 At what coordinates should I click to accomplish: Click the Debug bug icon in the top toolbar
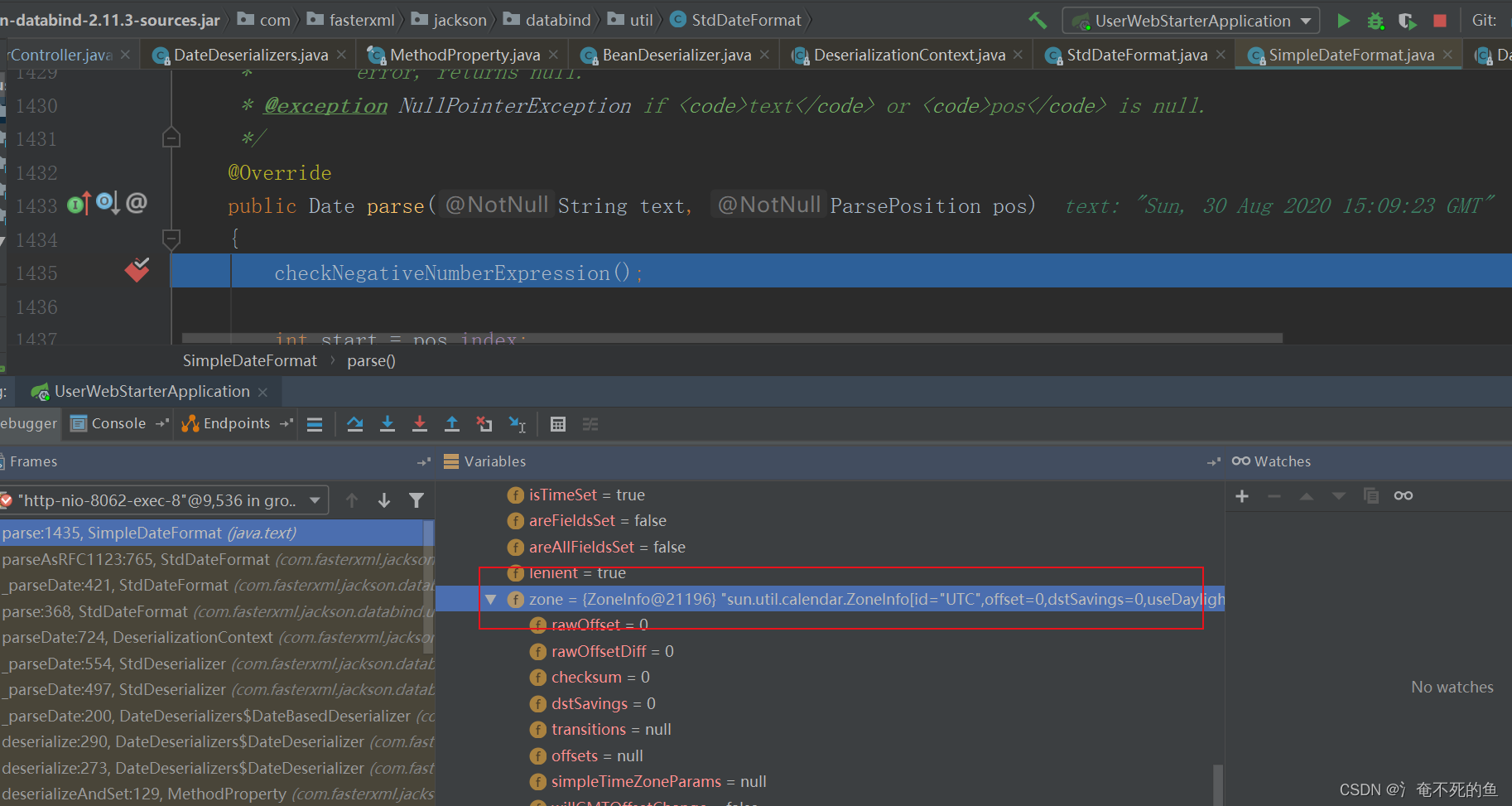pyautogui.click(x=1375, y=20)
